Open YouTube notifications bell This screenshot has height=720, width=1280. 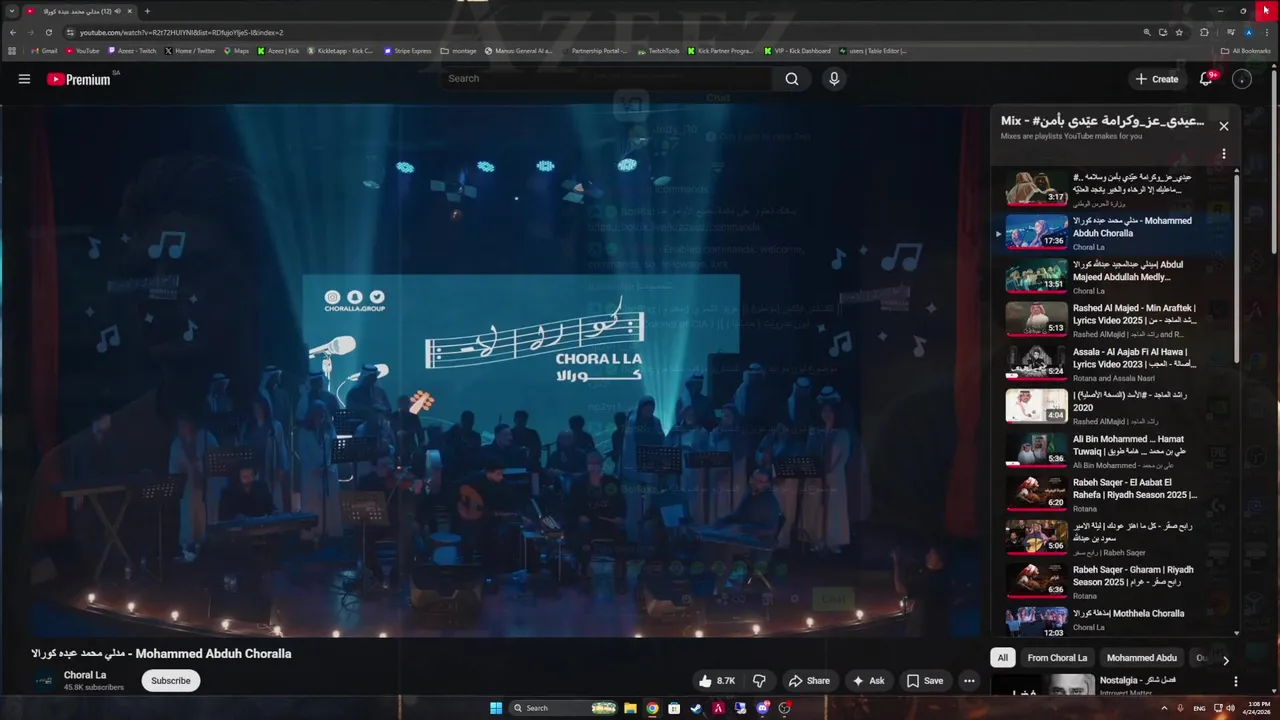tap(1206, 79)
